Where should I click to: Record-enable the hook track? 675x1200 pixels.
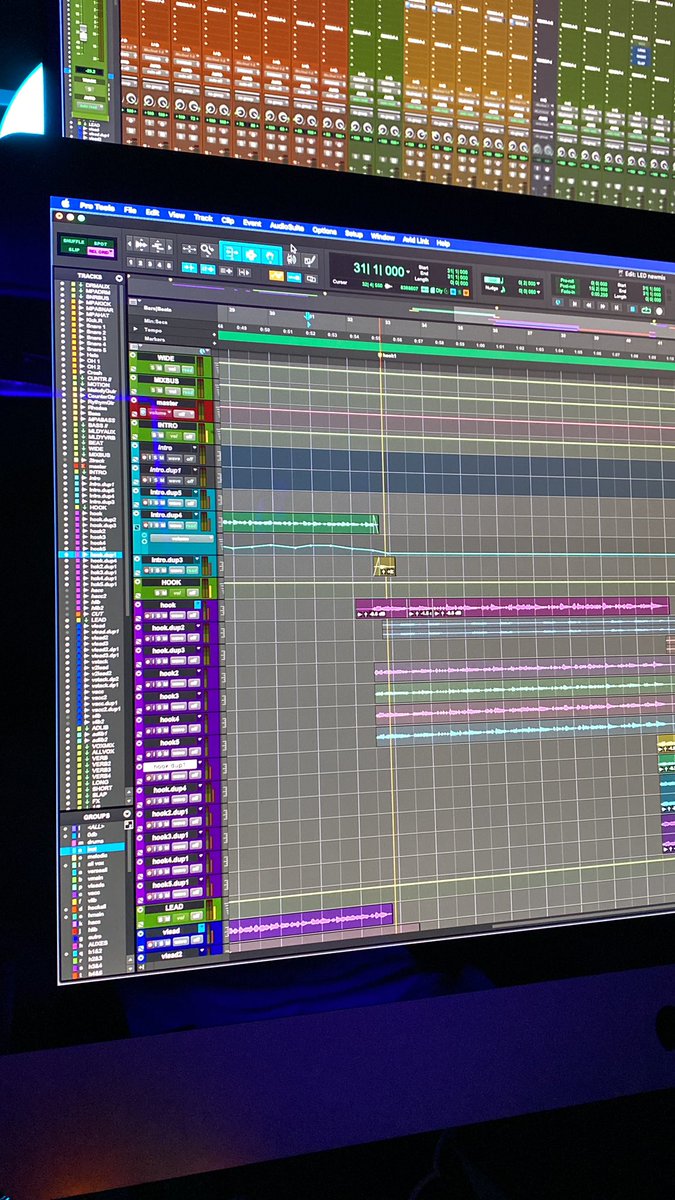click(x=146, y=615)
